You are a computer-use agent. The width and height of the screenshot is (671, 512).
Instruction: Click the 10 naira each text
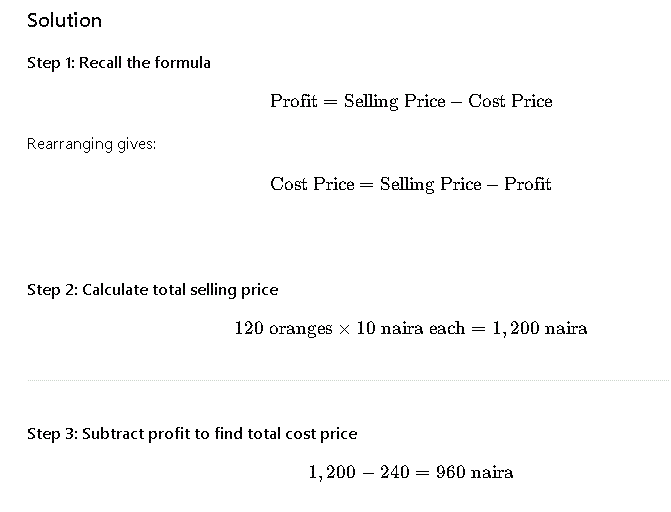tap(410, 329)
